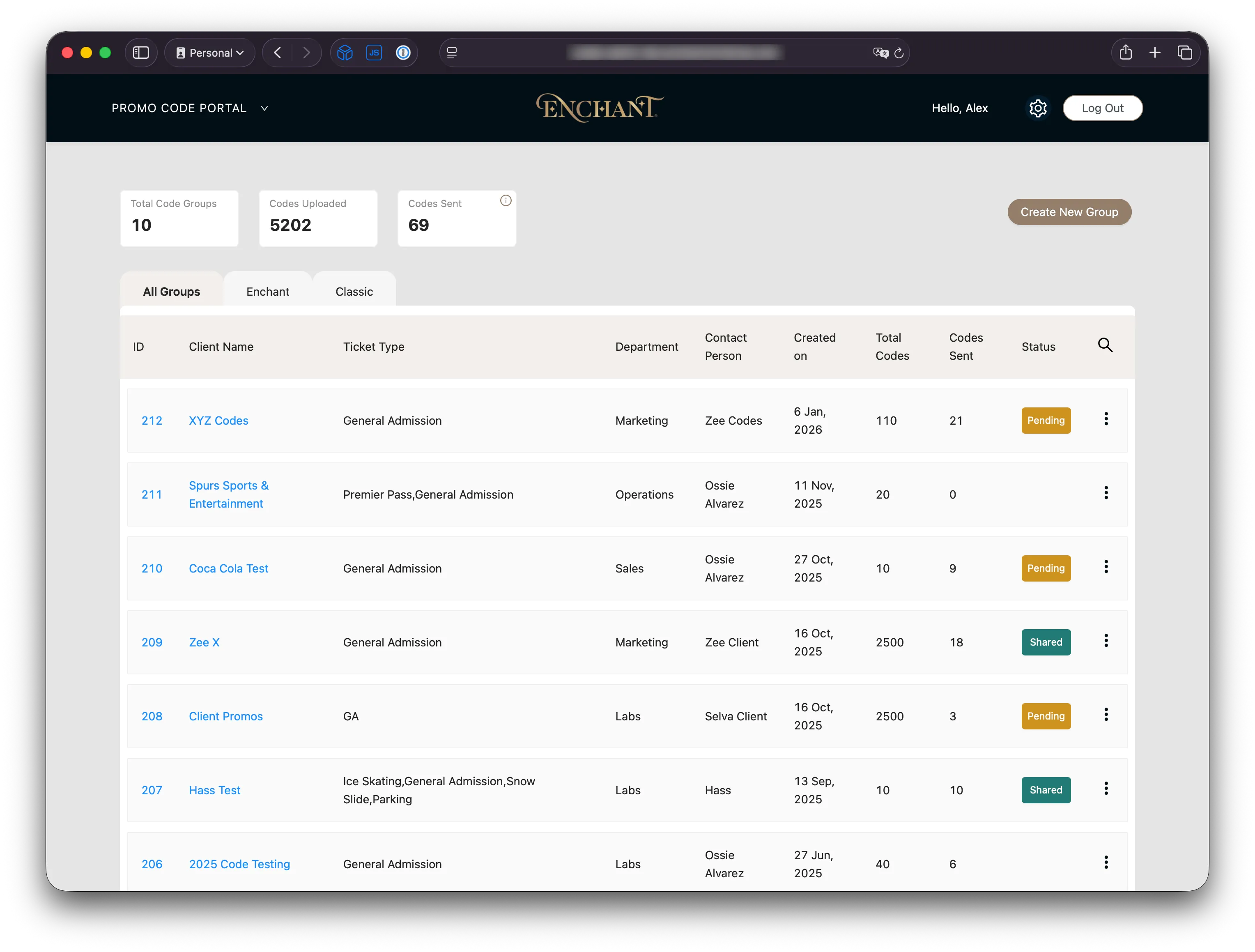Open the Zee X group link
Screen dimensions: 1255x952
coord(204,642)
